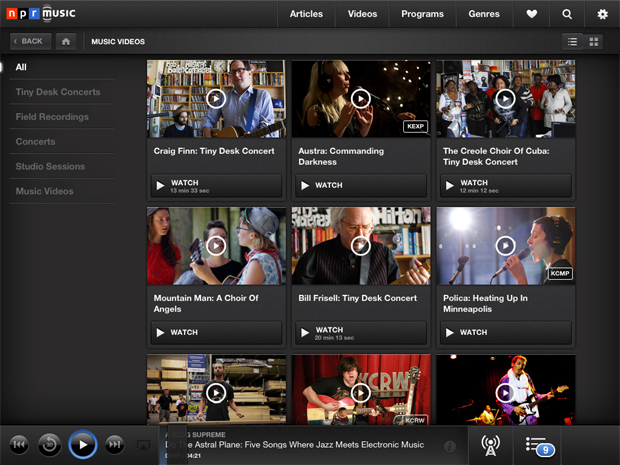
Task: Open the Bill Frisell video thumbnail
Action: click(x=361, y=246)
